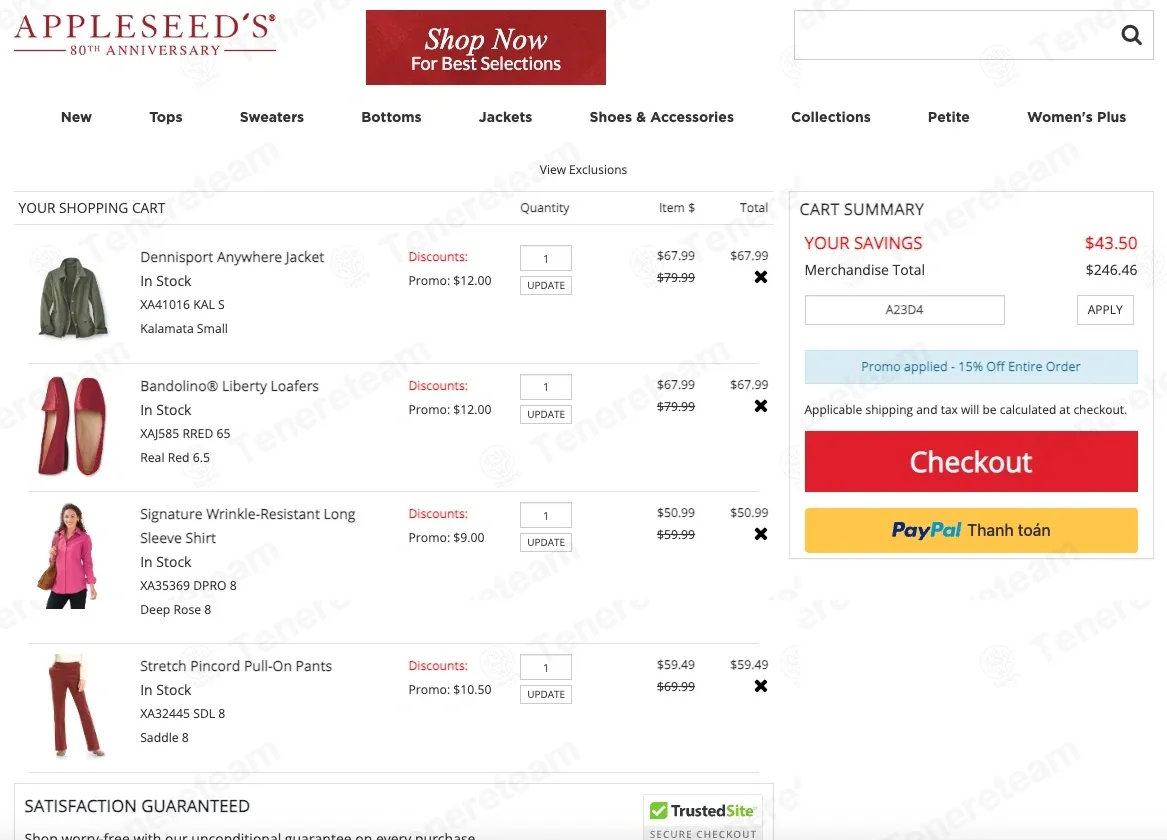This screenshot has height=840, width=1167.
Task: Open the red Bandolino loafers thumbnail
Action: click(72, 426)
